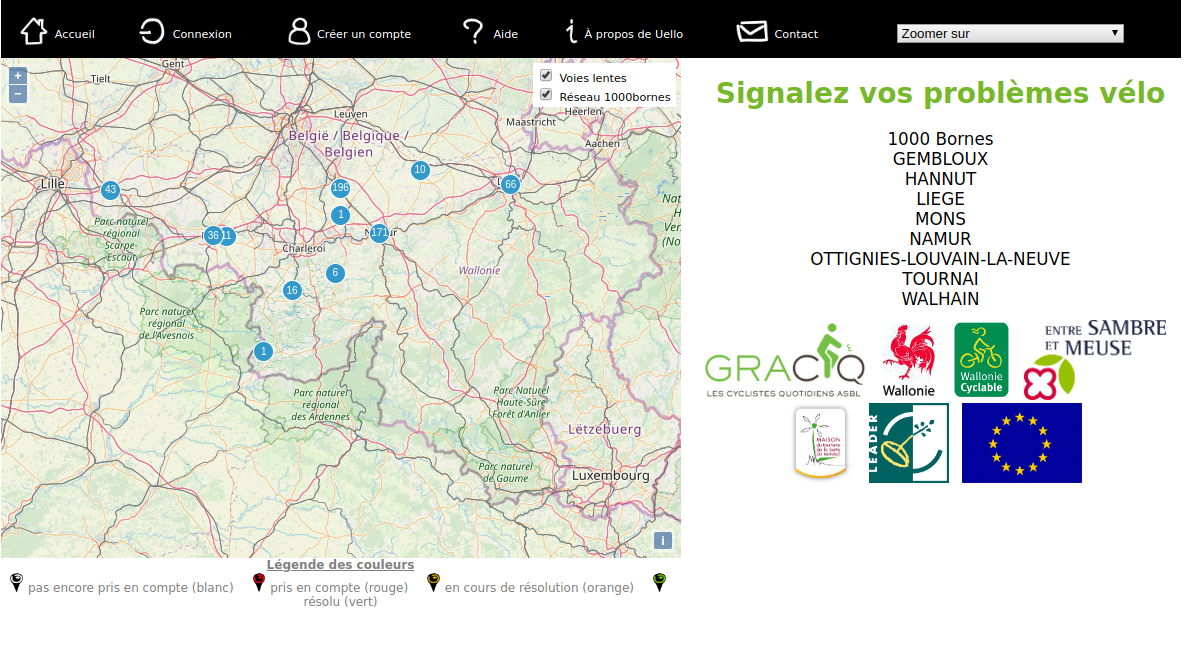
Task: Click 'résolu (vert)' legend text
Action: (340, 602)
